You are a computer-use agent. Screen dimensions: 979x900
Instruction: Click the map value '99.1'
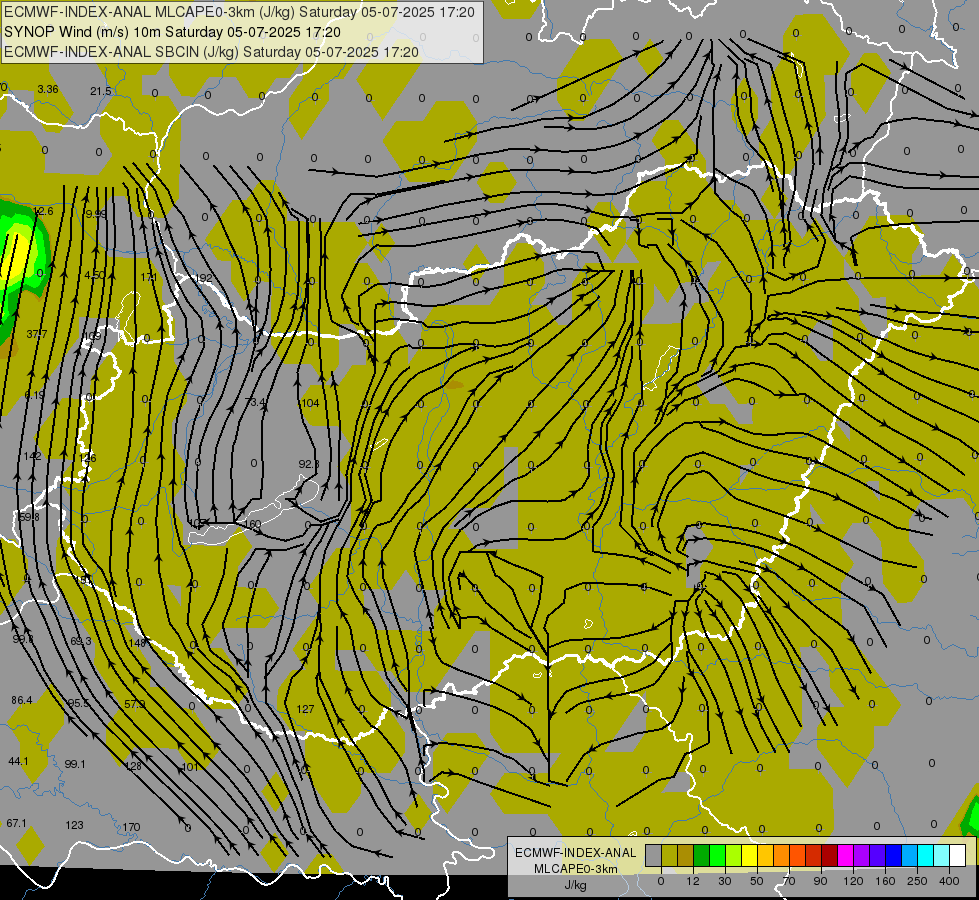point(75,764)
